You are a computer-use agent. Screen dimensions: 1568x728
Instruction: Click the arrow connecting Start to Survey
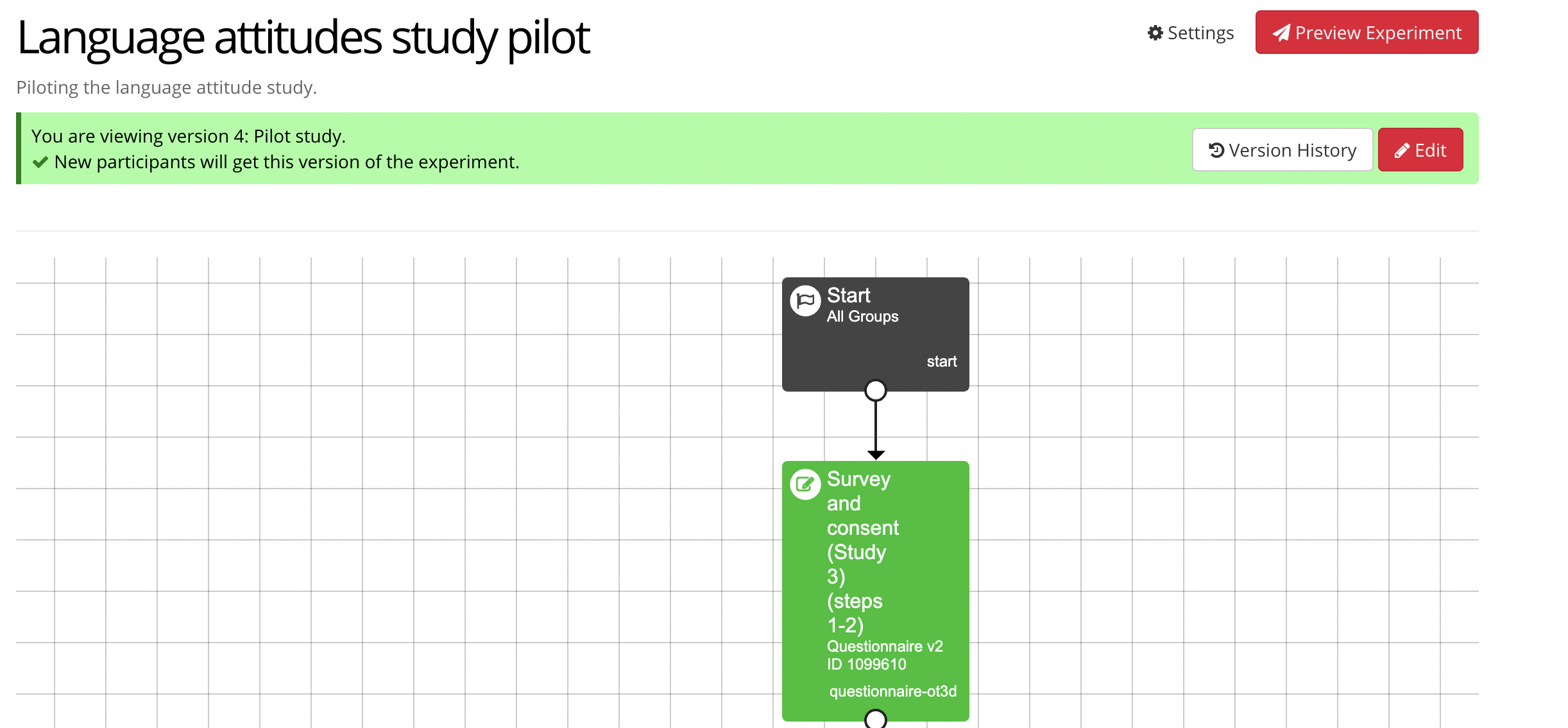click(875, 427)
